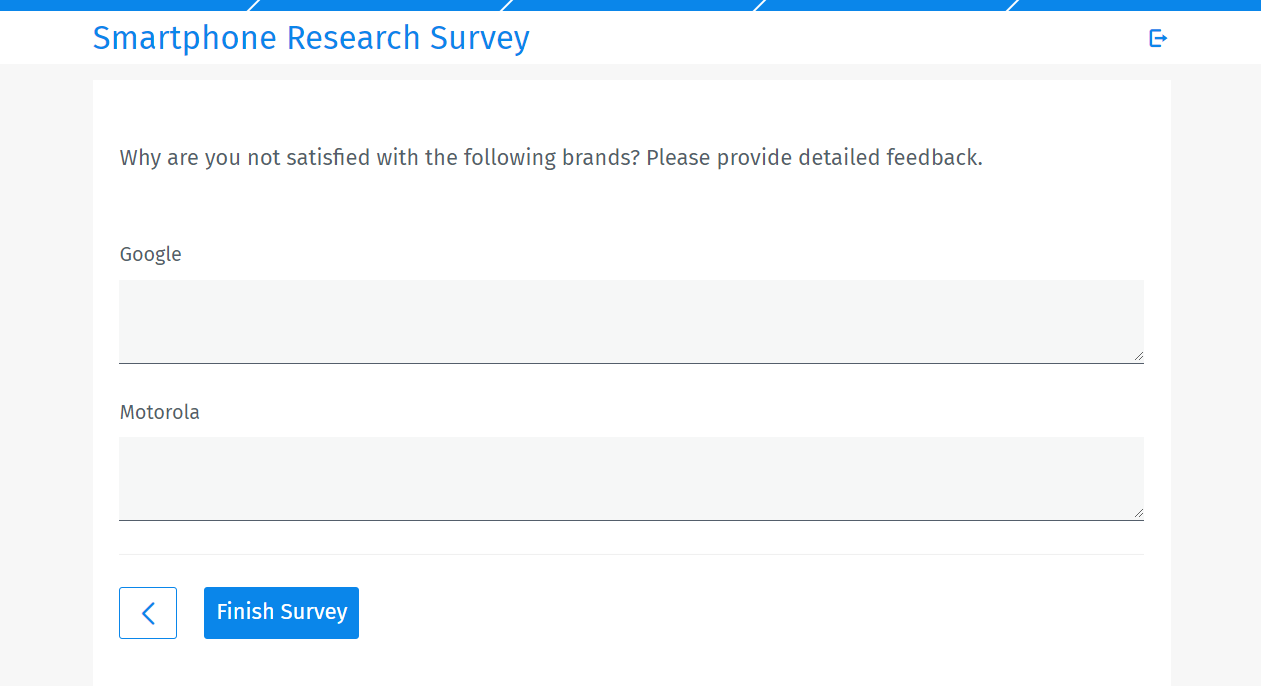This screenshot has width=1261, height=686.
Task: Select the Motorola label above its textbox
Action: pos(159,412)
